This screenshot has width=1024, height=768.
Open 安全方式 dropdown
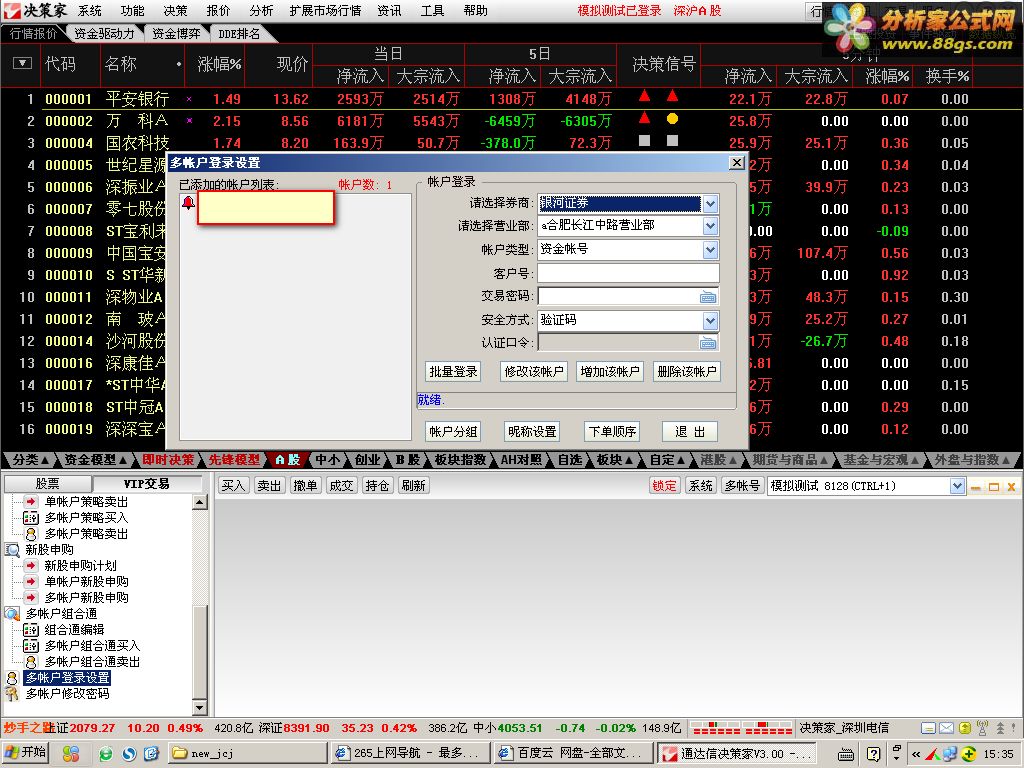pos(711,320)
